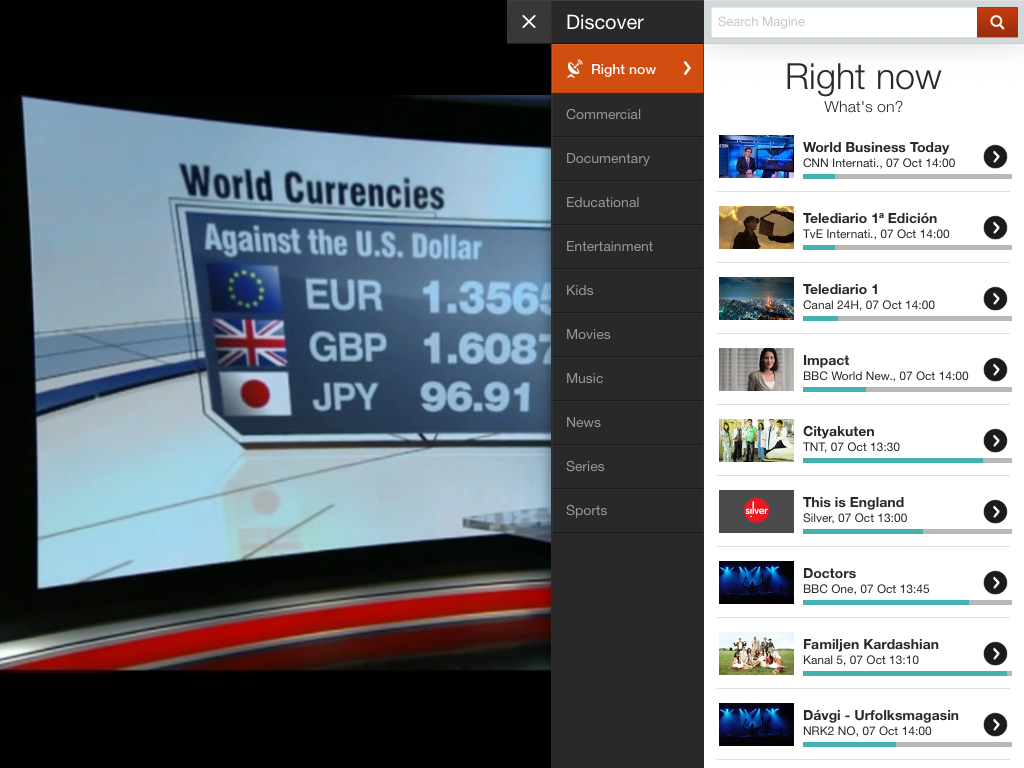Open Familjen Kardashian arrow button

click(x=995, y=654)
